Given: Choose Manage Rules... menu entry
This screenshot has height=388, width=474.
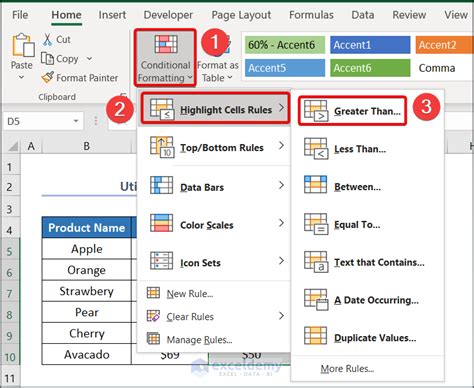Looking at the screenshot, I should [x=213, y=339].
